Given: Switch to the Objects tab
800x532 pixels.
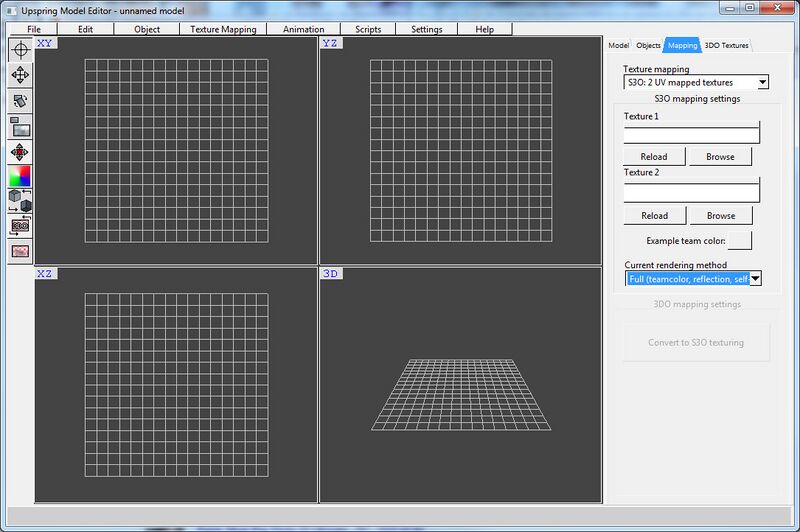Looking at the screenshot, I should tap(648, 46).
